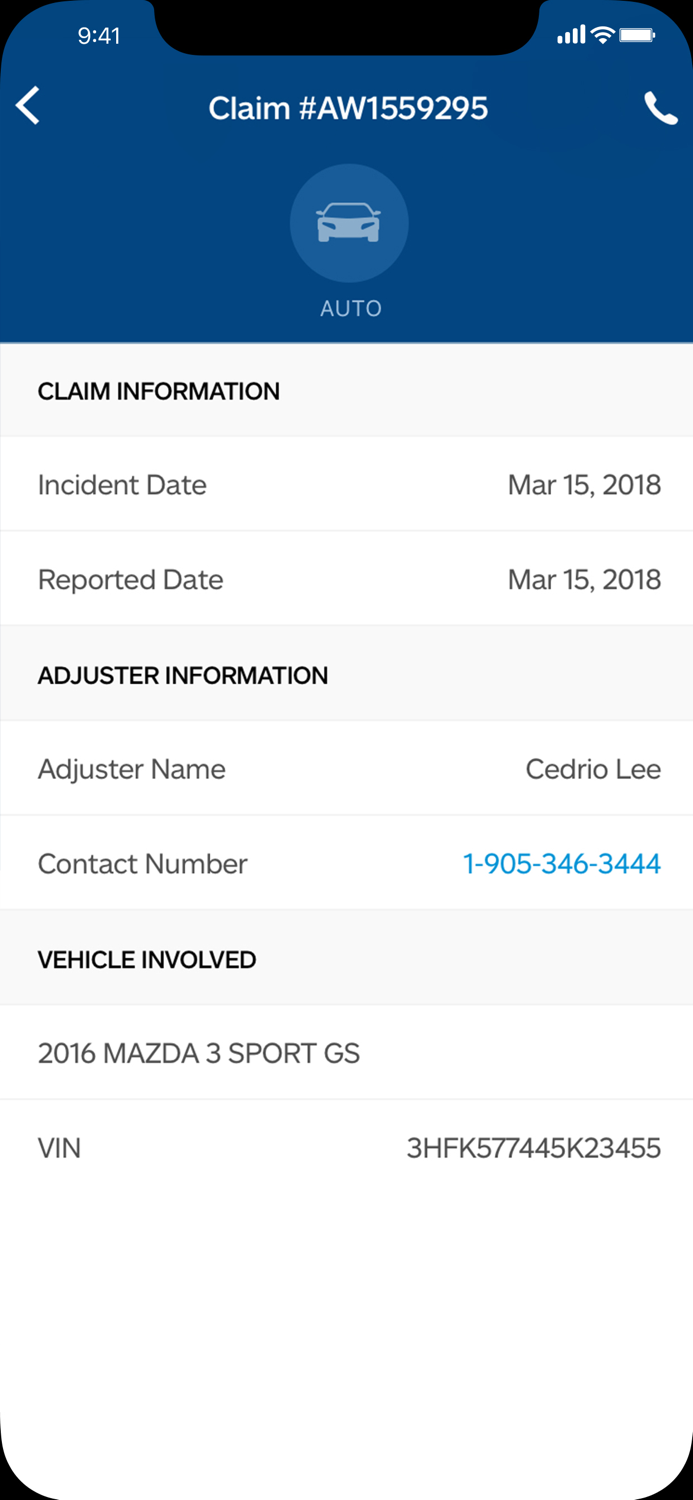Tap the VIN number 3HFK577445K23455

click(x=533, y=1148)
